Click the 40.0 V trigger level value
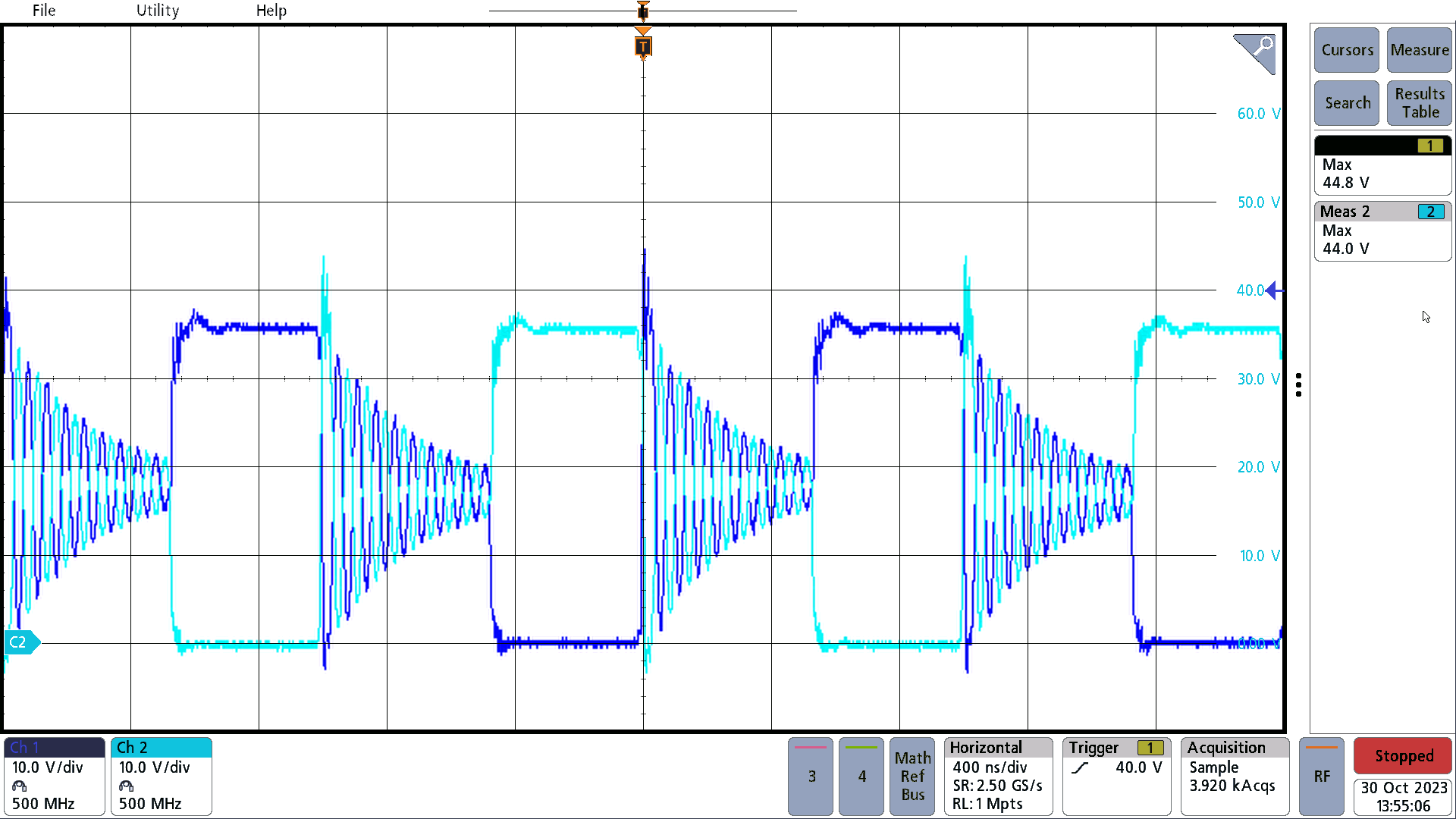 coord(1138,767)
